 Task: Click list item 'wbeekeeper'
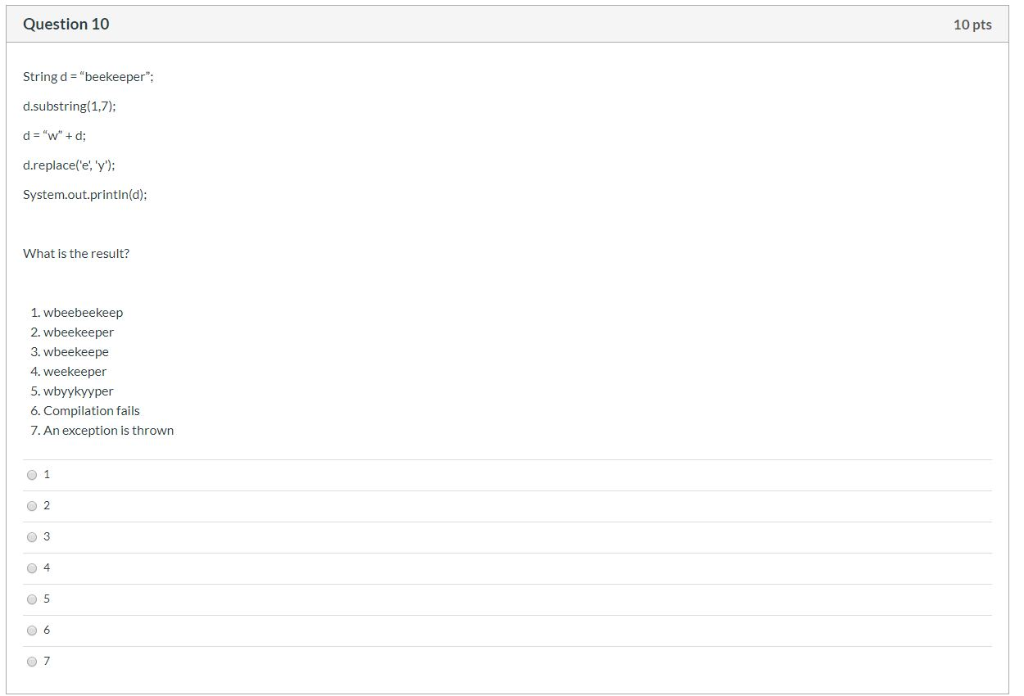coord(78,332)
